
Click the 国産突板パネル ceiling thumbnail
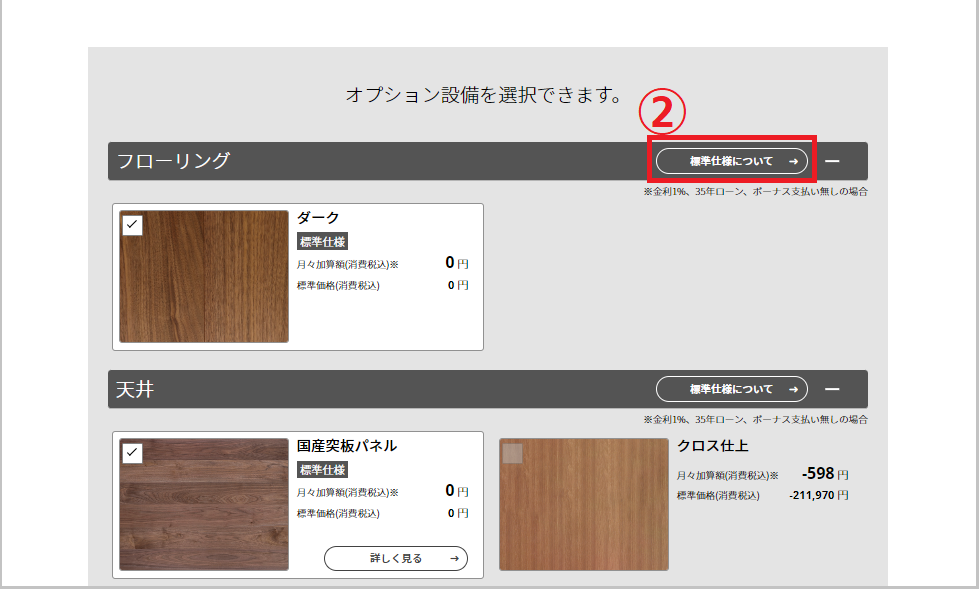coord(204,505)
